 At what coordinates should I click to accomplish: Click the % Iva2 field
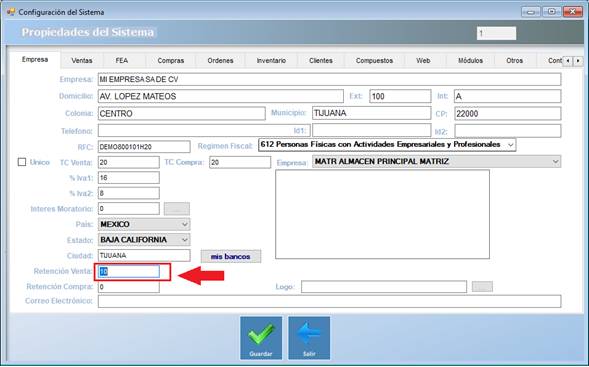[128, 193]
